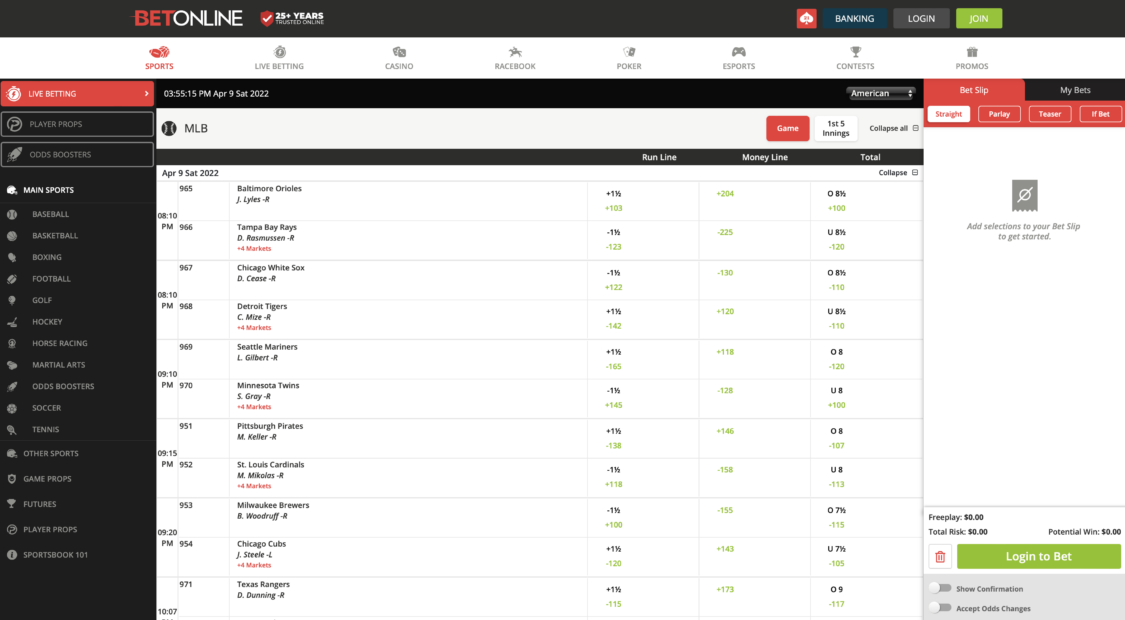The image size is (1125, 620).
Task: Open Odds Boosters button at sidebar top
Action: coord(77,154)
